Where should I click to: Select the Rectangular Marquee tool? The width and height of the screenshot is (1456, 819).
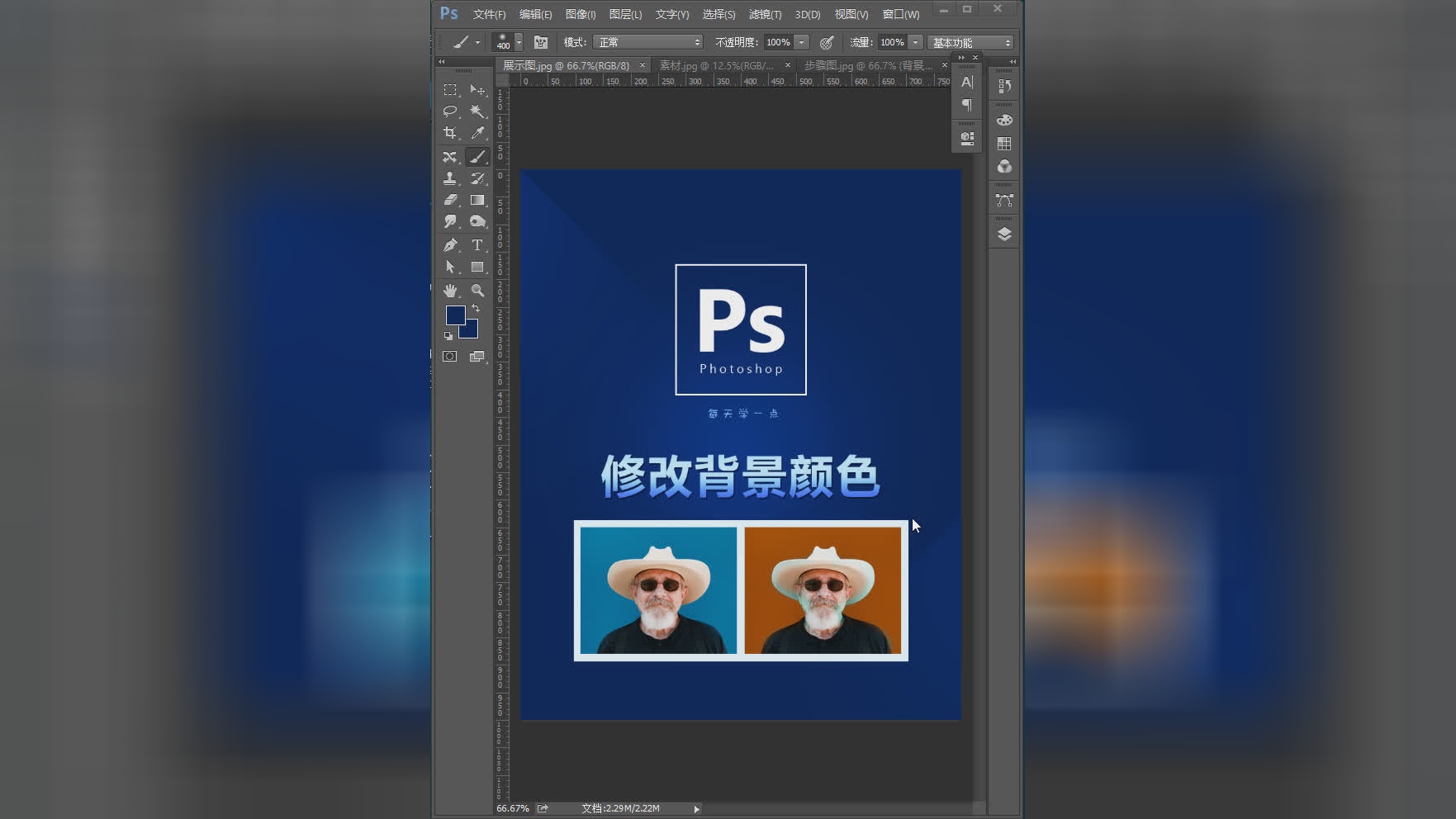(450, 89)
